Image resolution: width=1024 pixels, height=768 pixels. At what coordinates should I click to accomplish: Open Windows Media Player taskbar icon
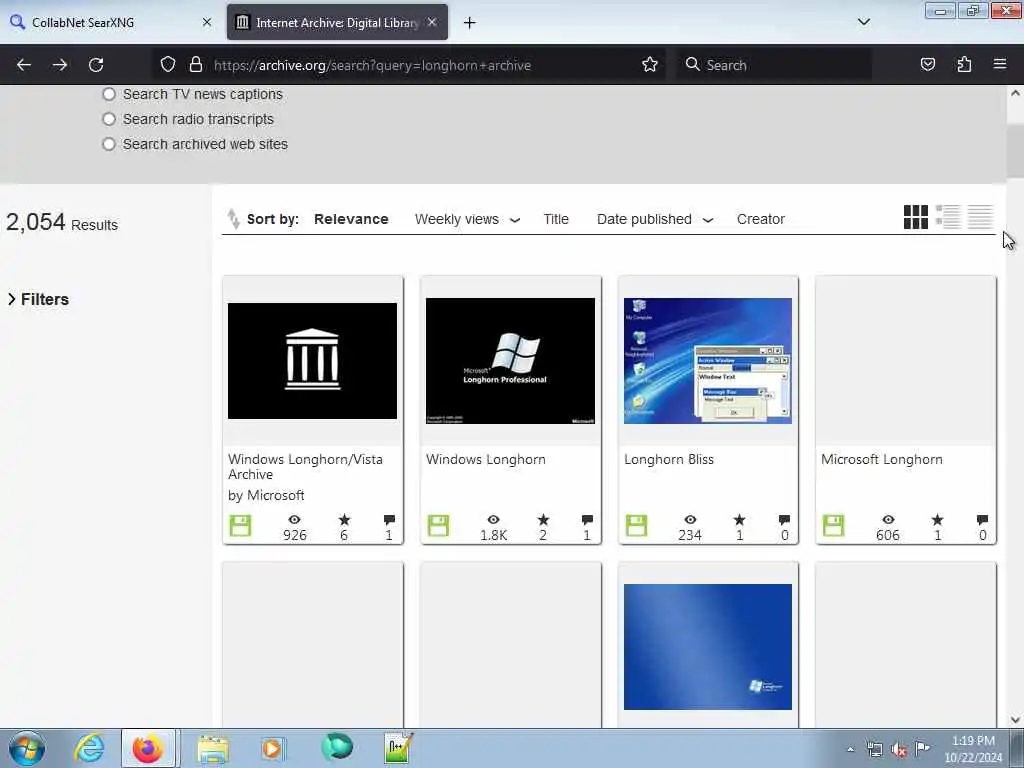point(272,748)
